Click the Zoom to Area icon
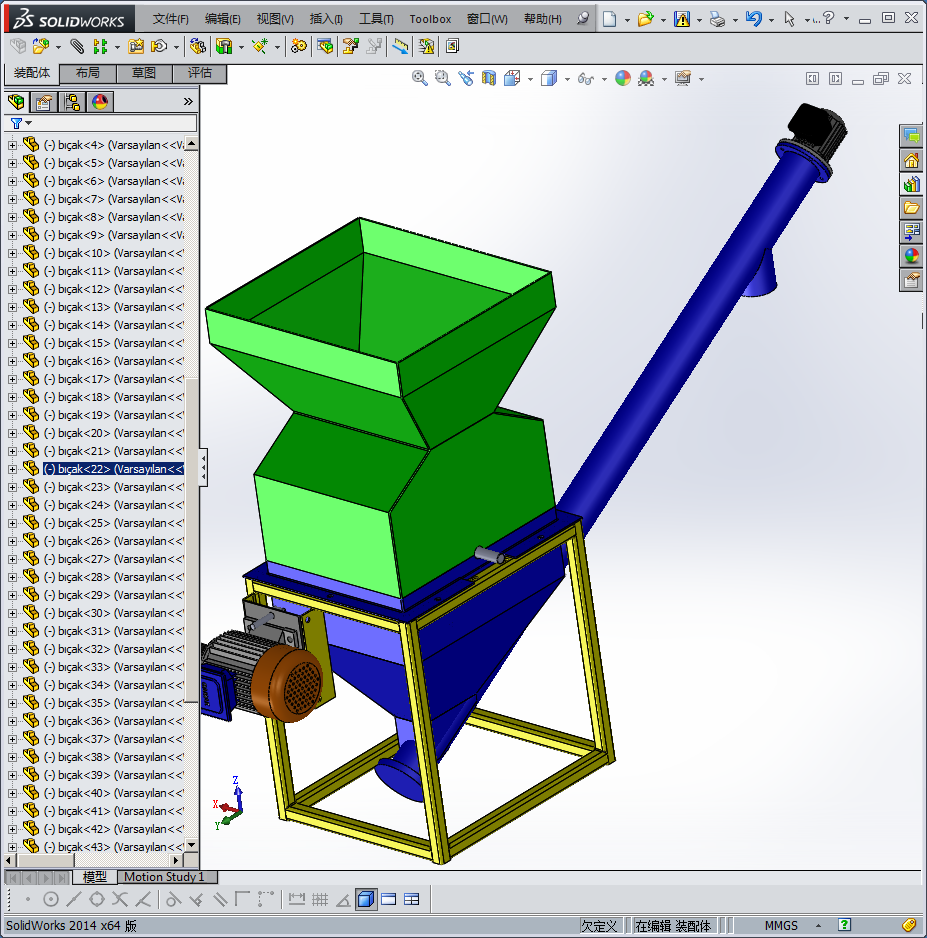 (x=443, y=78)
